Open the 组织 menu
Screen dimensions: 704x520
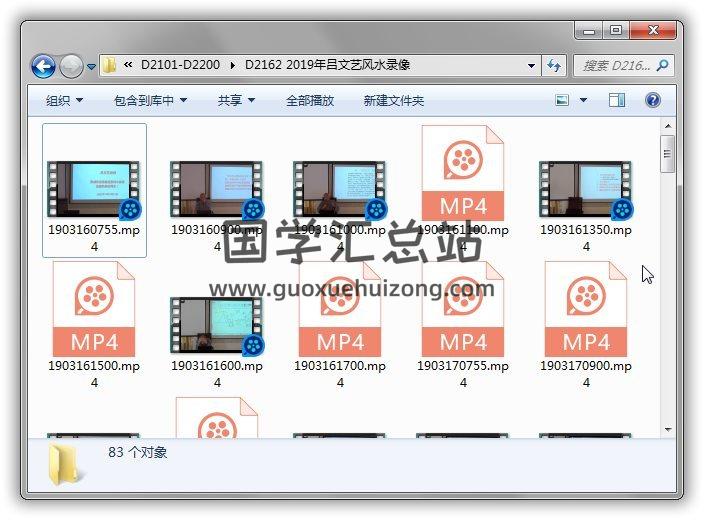[x=64, y=100]
